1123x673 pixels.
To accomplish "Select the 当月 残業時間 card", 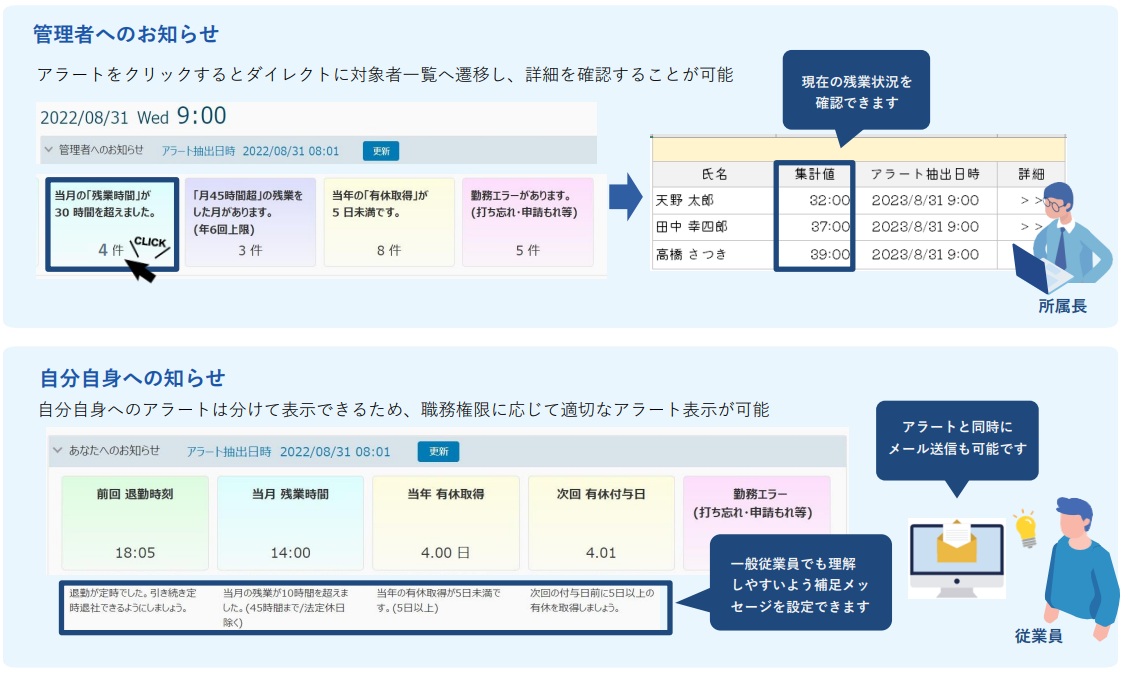I will click(x=290, y=521).
